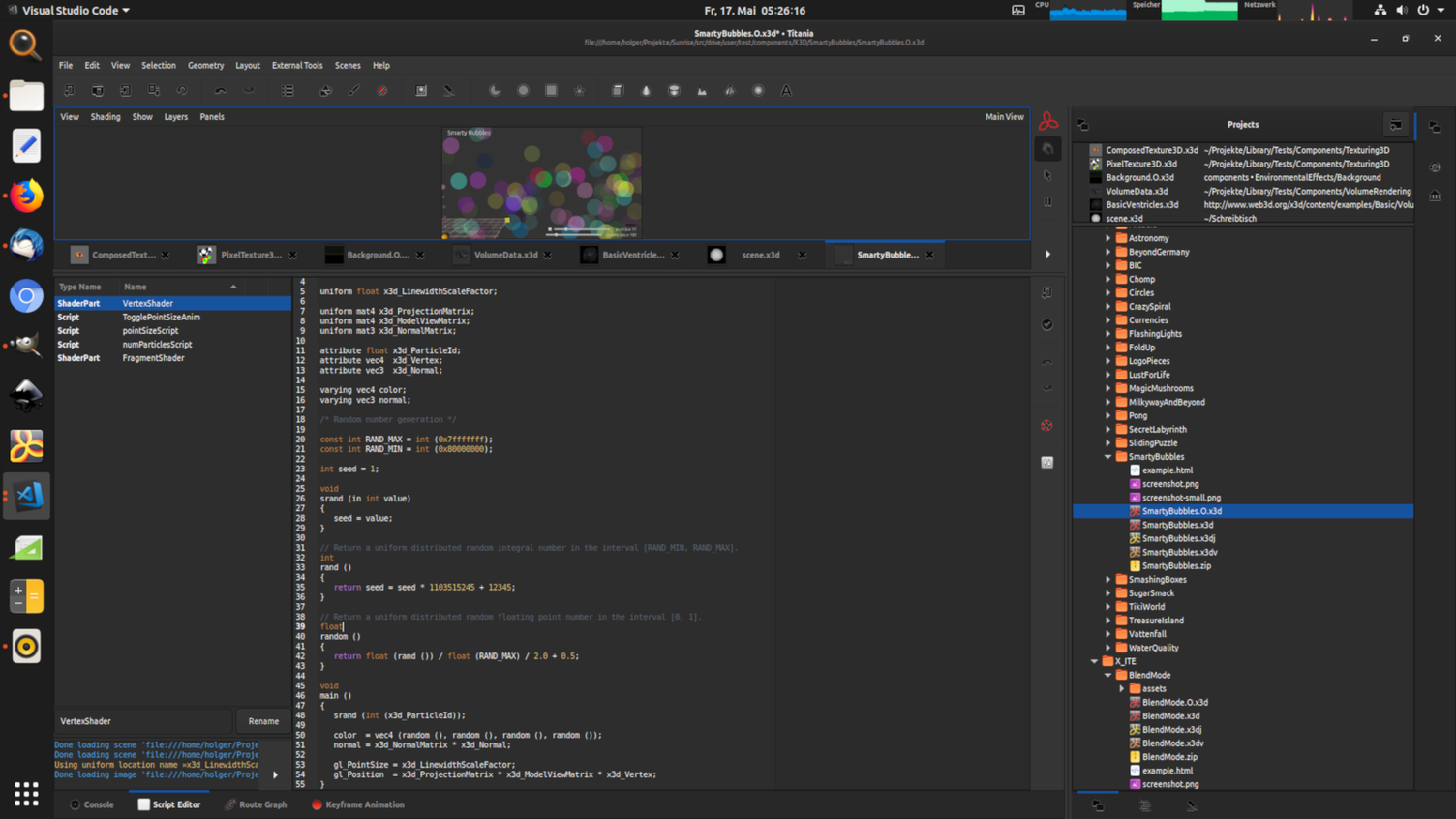Expand the assets folder under BlendMode
The image size is (1456, 819).
coord(1122,688)
